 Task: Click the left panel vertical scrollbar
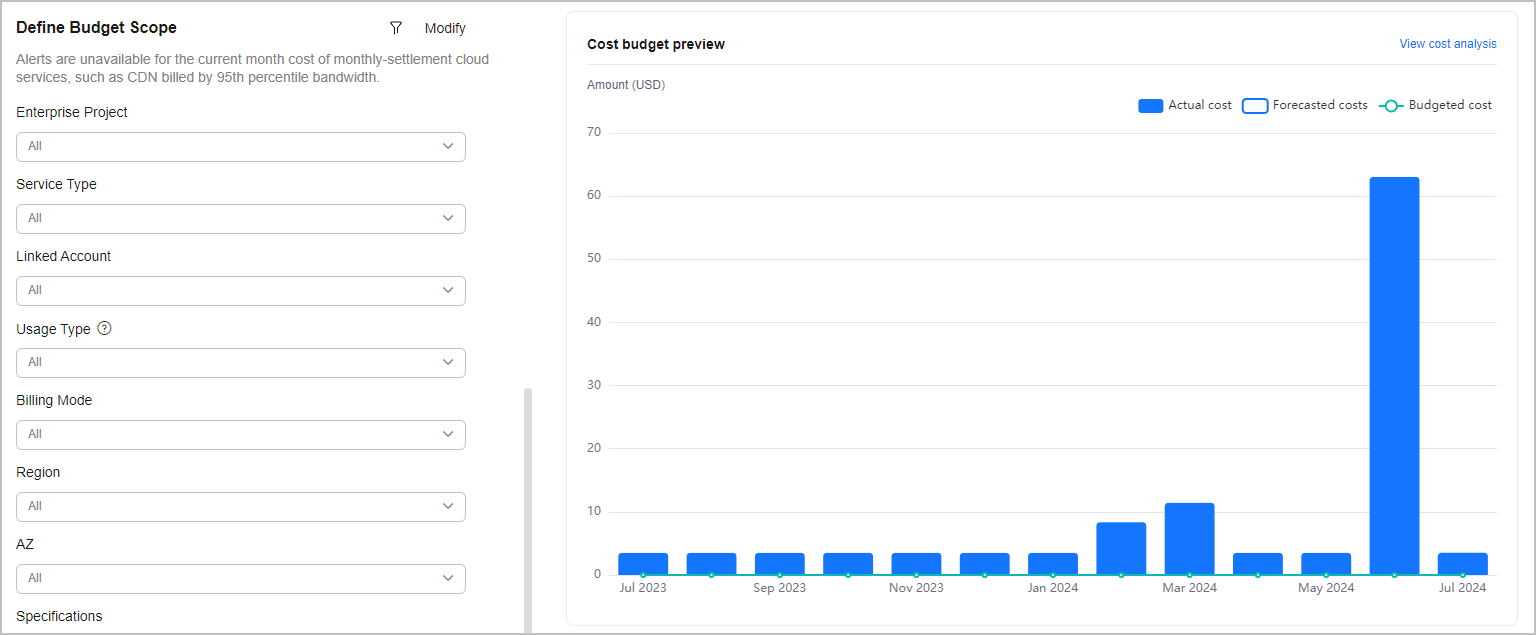coord(528,510)
